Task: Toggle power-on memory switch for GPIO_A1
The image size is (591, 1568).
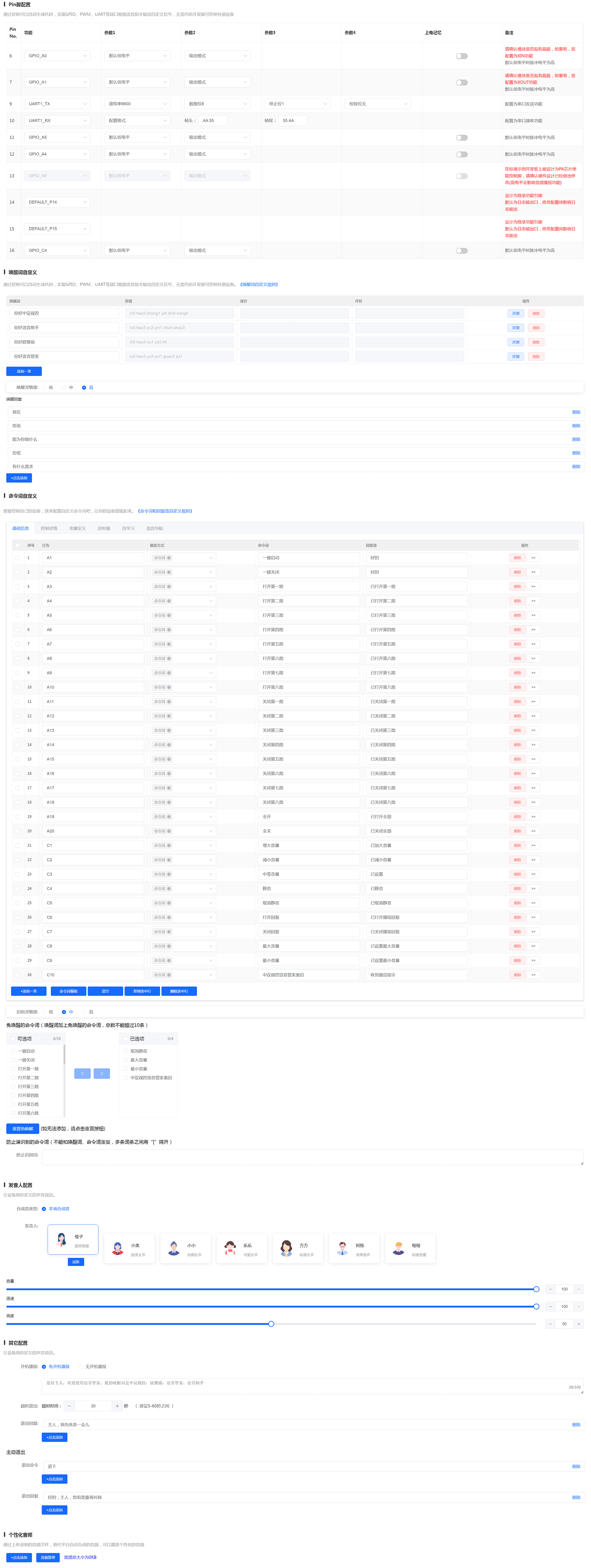Action: [462, 82]
